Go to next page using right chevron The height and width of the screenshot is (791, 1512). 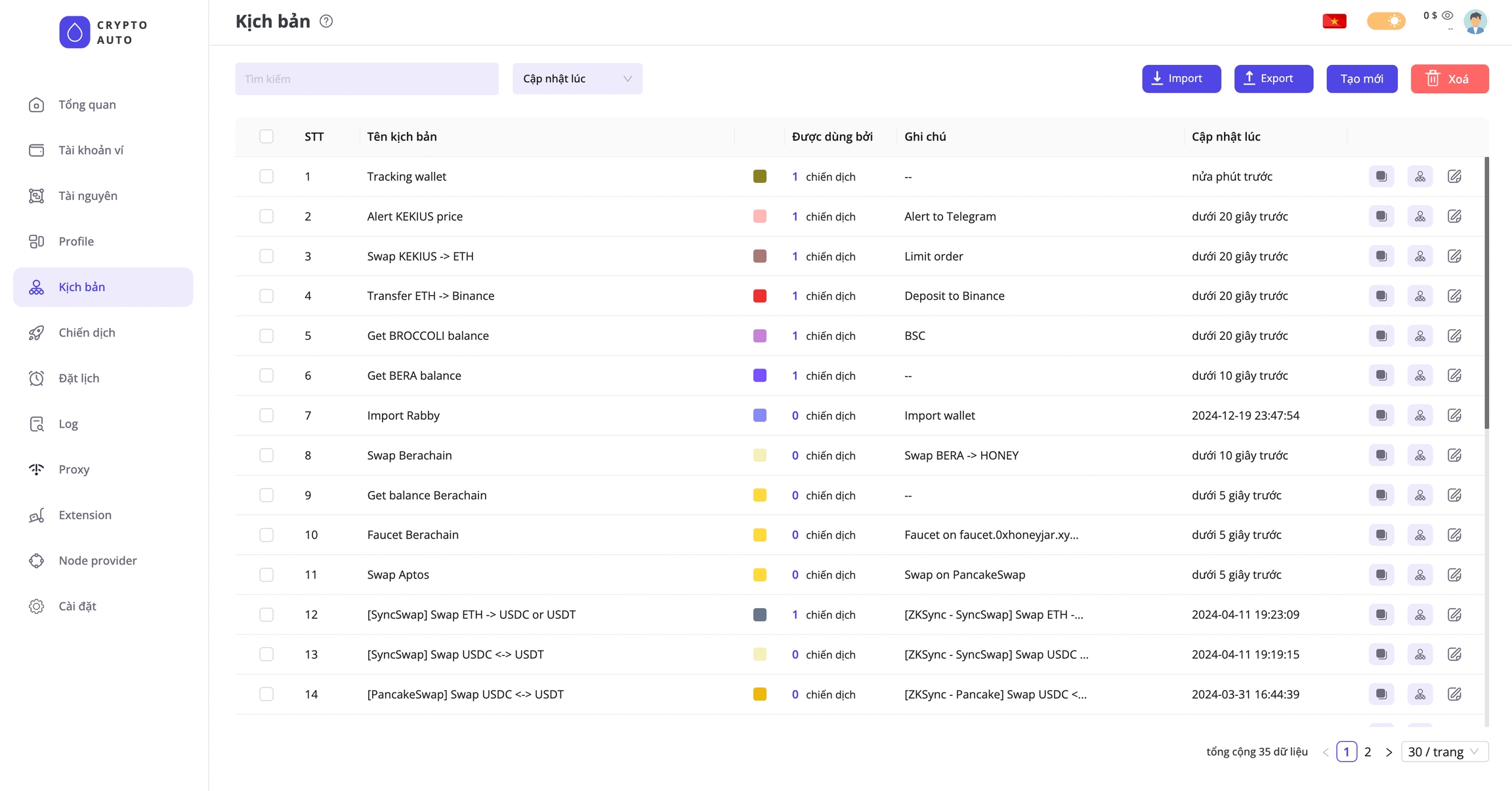pyautogui.click(x=1389, y=752)
